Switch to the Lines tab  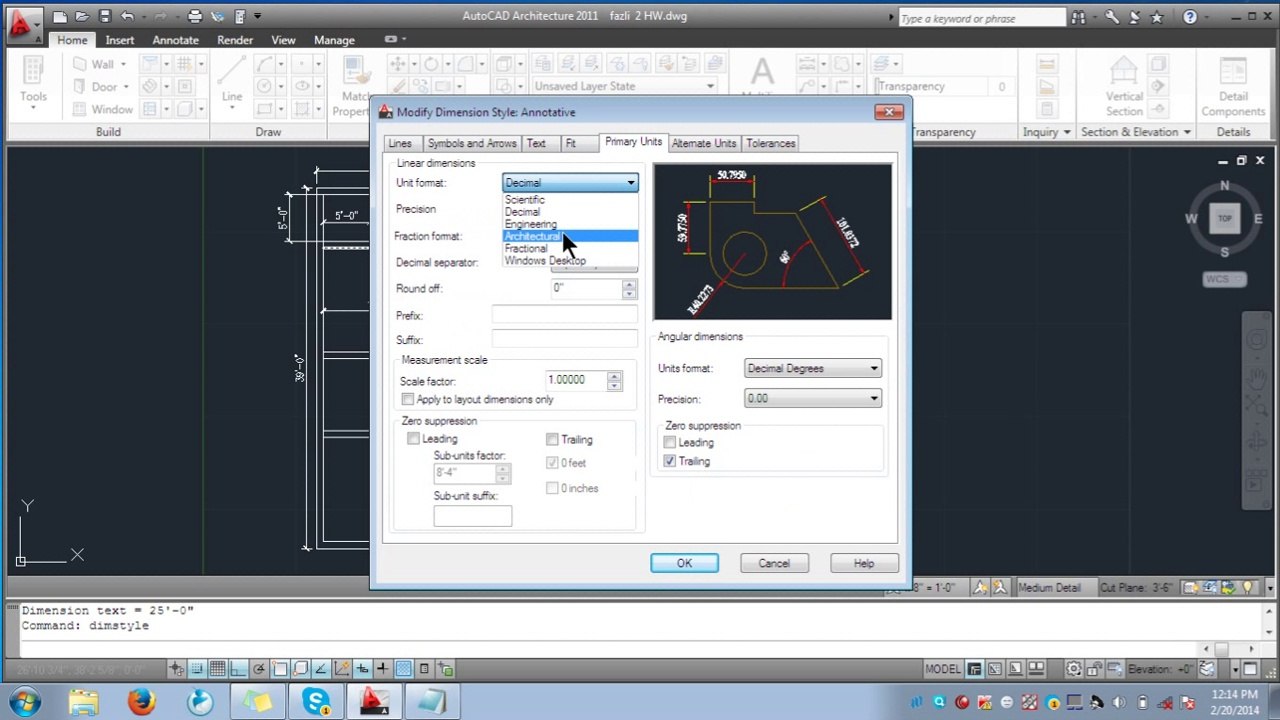(x=400, y=144)
